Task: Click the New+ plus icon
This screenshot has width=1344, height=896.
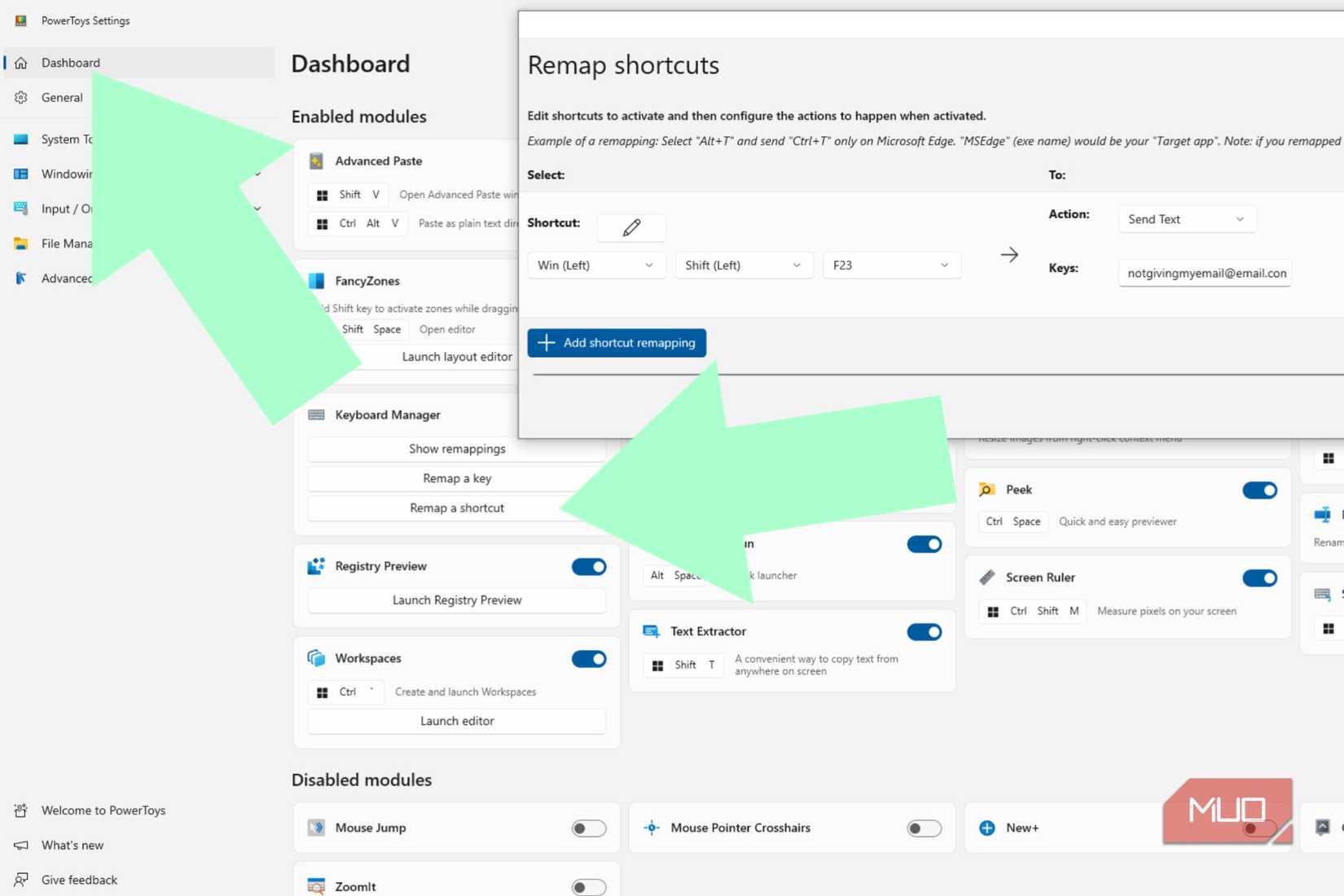Action: 986,828
